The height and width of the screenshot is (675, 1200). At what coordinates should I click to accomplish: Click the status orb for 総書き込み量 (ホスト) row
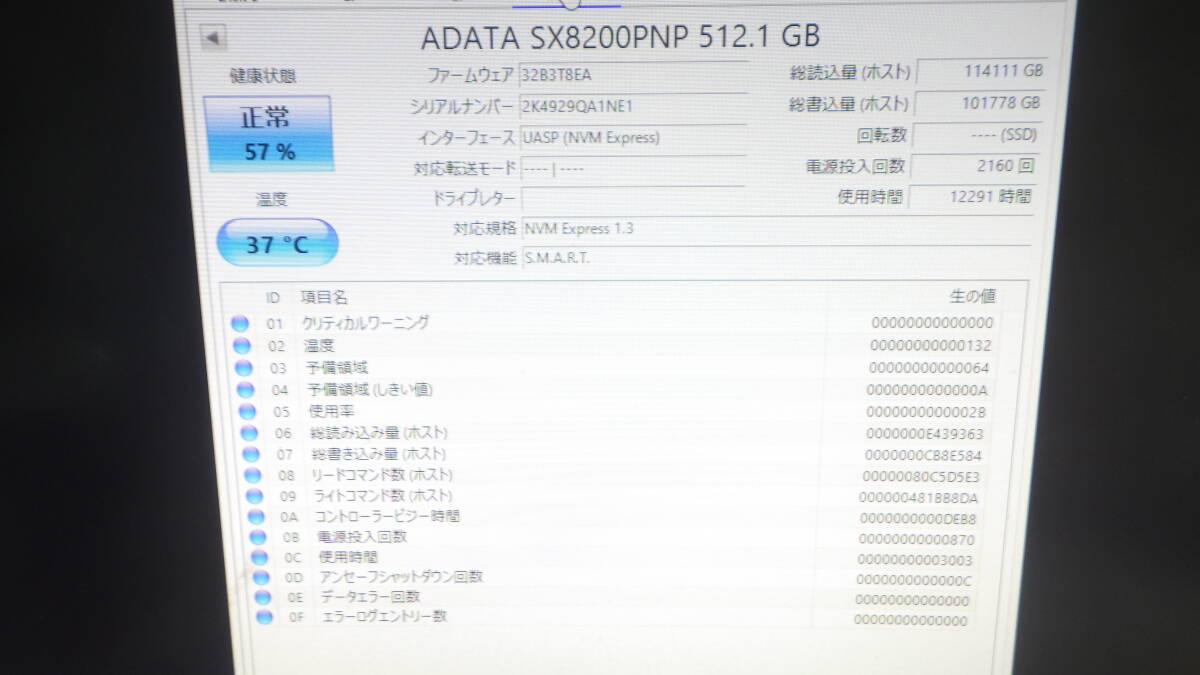251,454
